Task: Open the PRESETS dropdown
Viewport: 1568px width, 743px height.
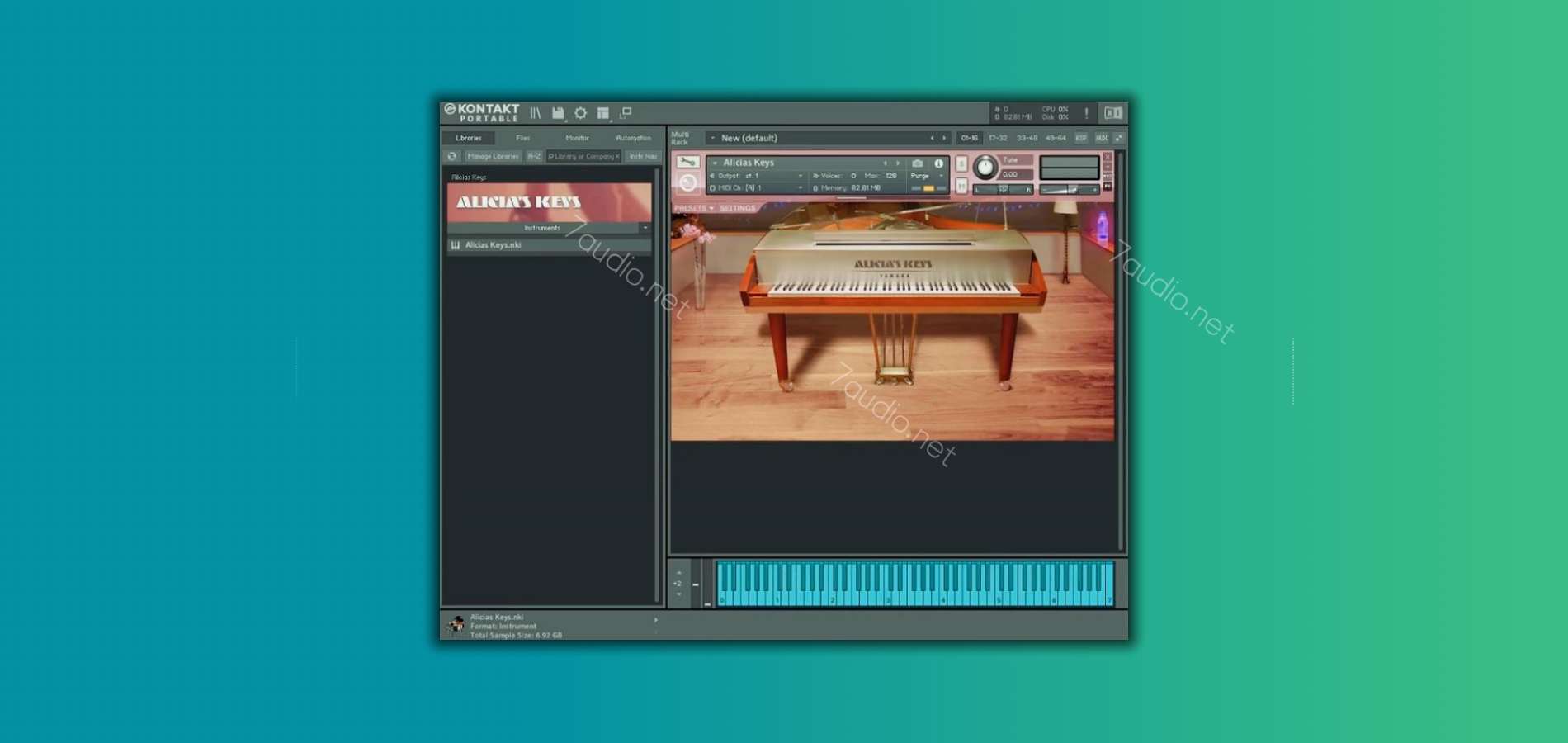Action: [x=693, y=208]
